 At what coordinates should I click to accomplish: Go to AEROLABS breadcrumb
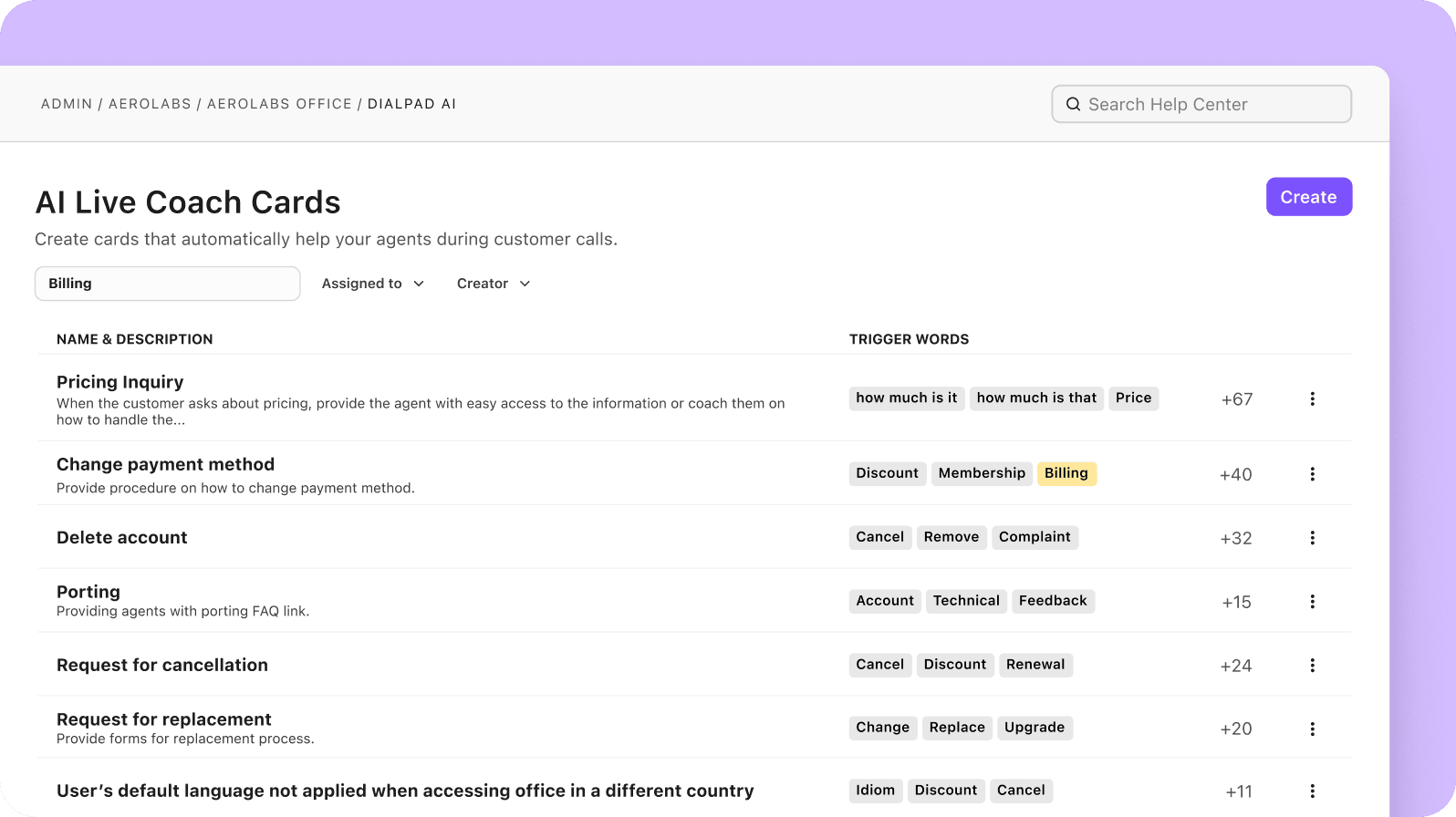pyautogui.click(x=150, y=104)
